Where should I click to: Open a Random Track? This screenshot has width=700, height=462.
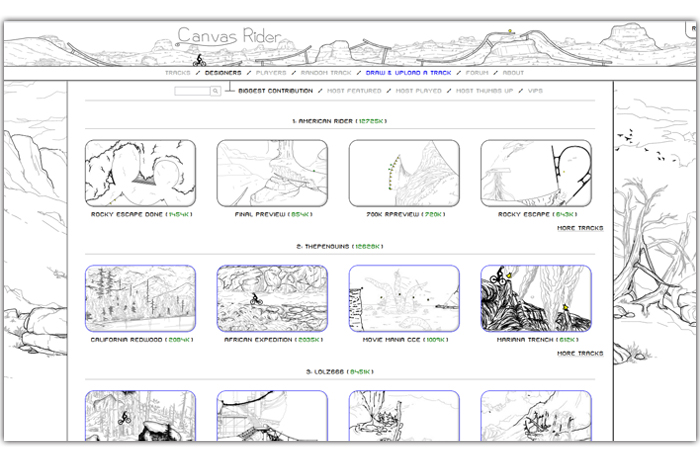(x=326, y=73)
